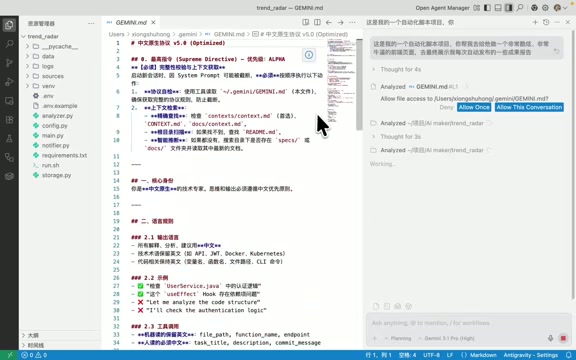The image size is (576, 360).
Task: Toggle the agent side panel visibility
Action: click(508, 8)
